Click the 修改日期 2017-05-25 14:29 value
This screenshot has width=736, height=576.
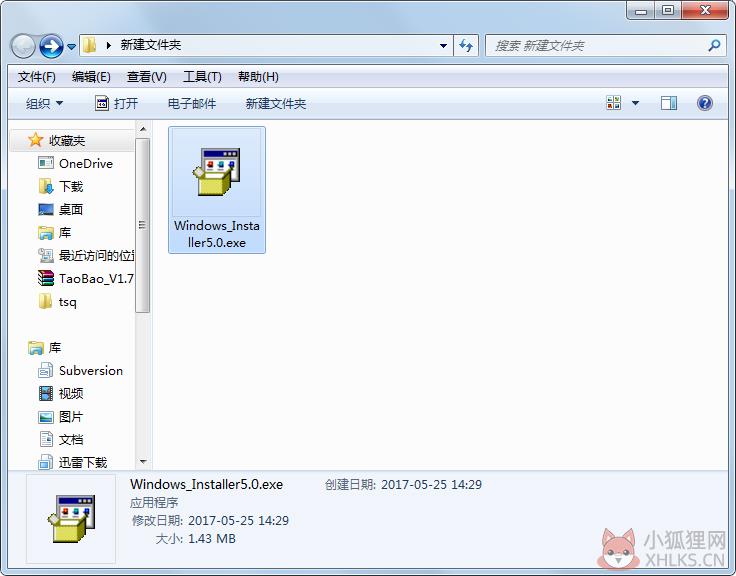click(x=238, y=521)
